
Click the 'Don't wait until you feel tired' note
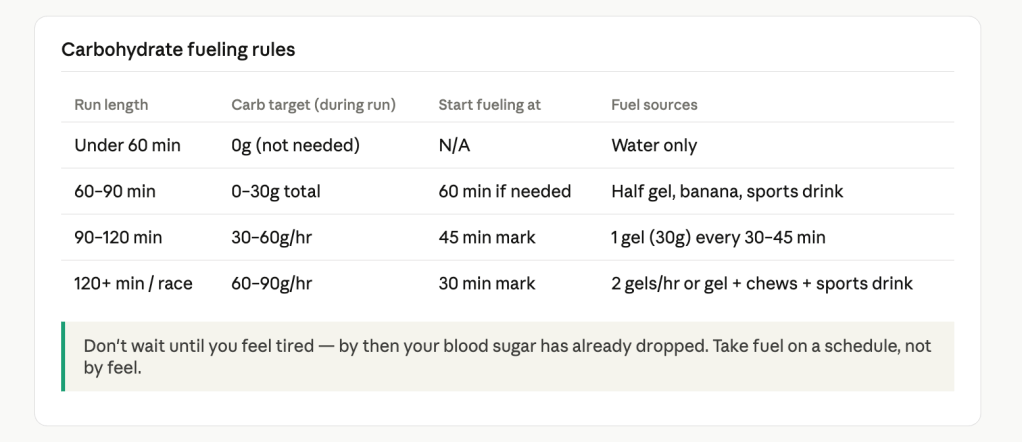tap(507, 356)
